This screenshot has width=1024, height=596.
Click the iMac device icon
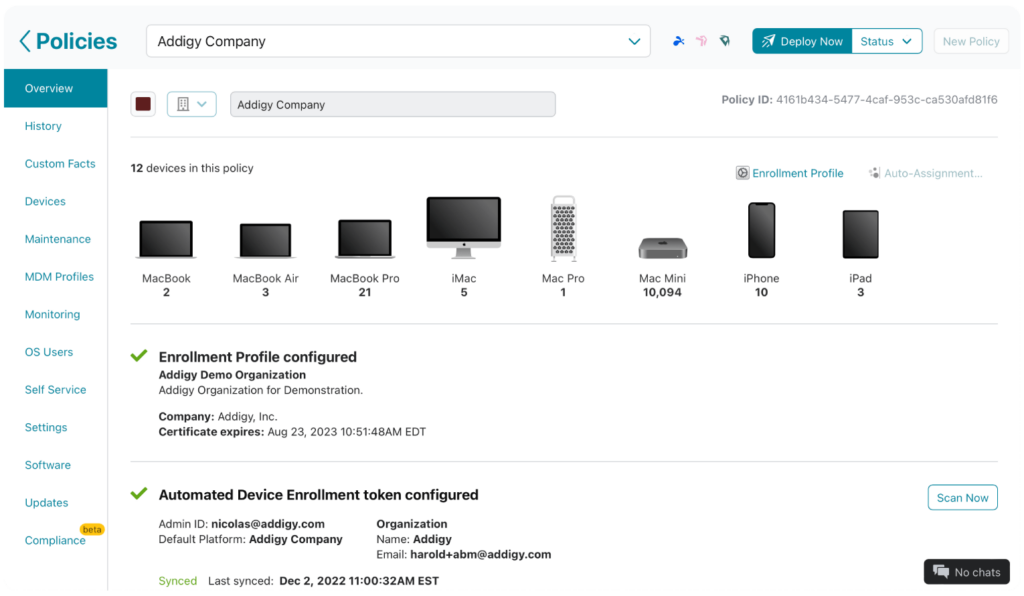pos(464,228)
